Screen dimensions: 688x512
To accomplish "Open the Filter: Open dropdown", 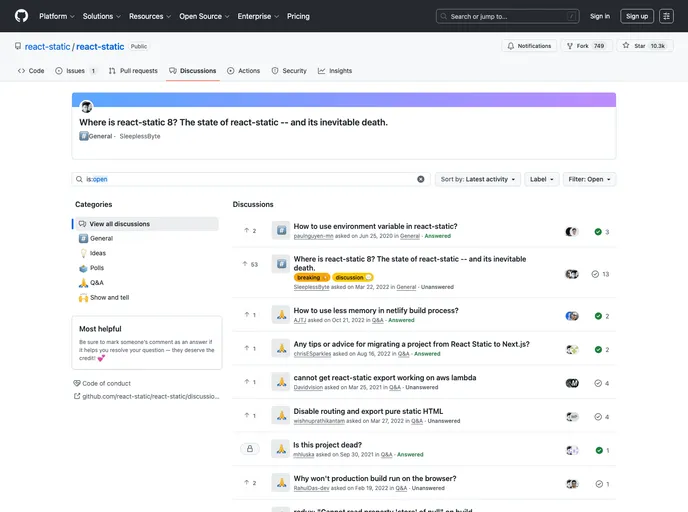I will coord(589,179).
